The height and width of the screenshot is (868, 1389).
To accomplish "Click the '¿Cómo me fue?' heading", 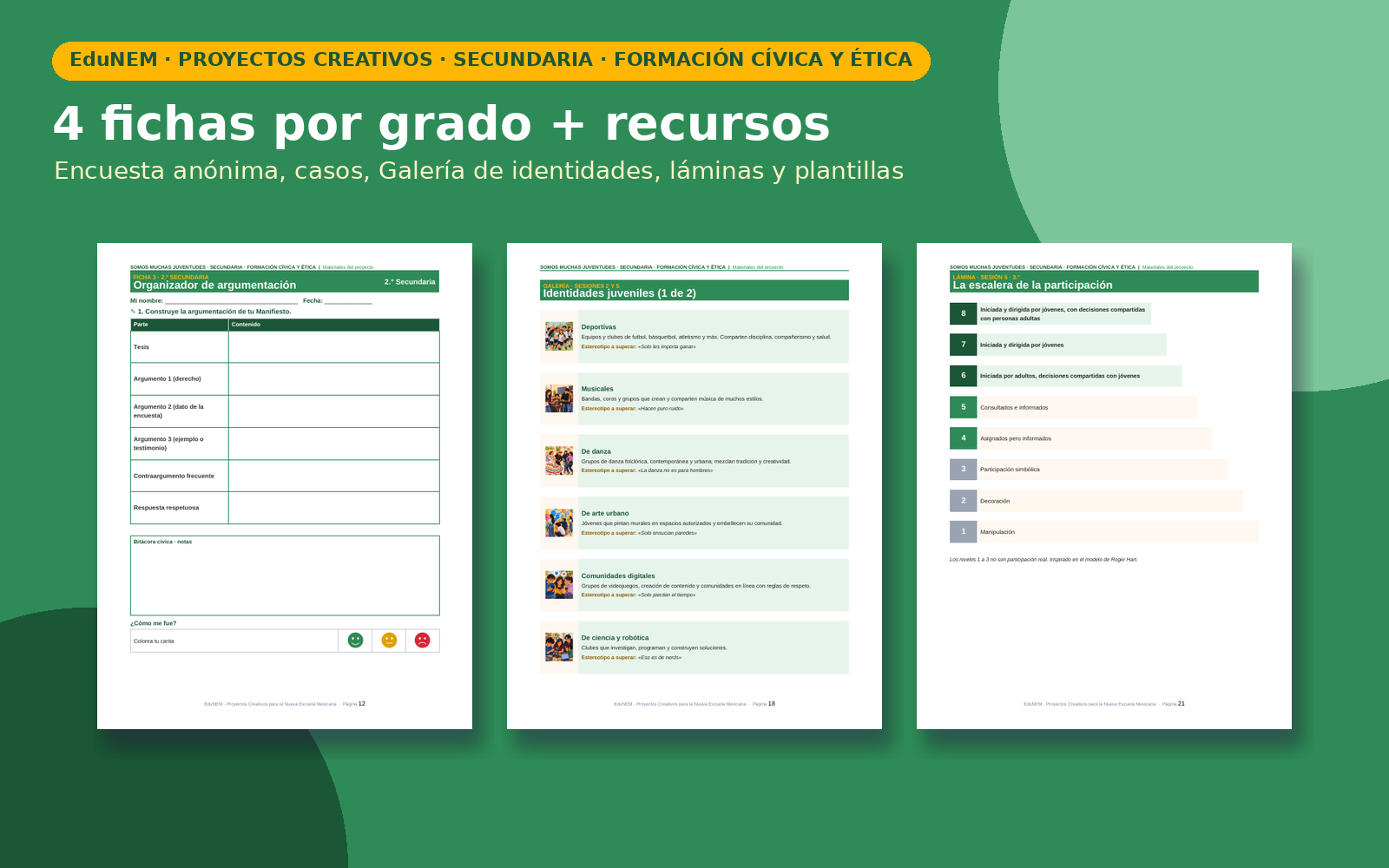I will point(154,623).
